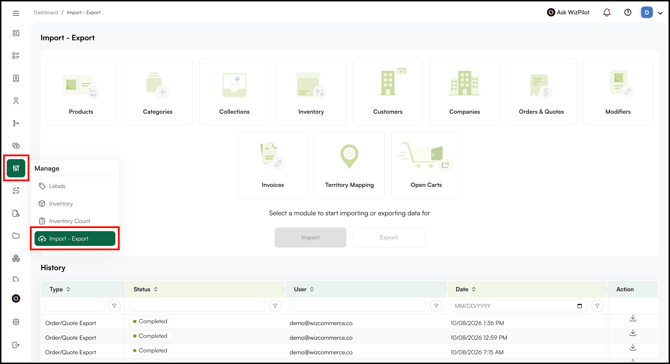Open the hamburger menu icon
Screen dimensions: 670x364
click(x=16, y=13)
